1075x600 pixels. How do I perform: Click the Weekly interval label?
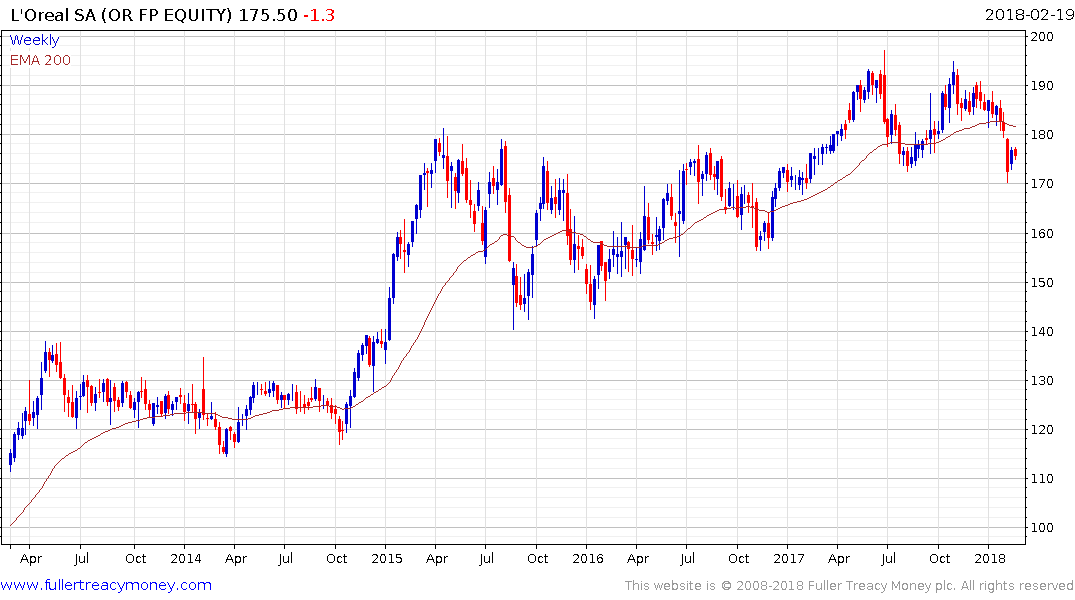coord(34,40)
